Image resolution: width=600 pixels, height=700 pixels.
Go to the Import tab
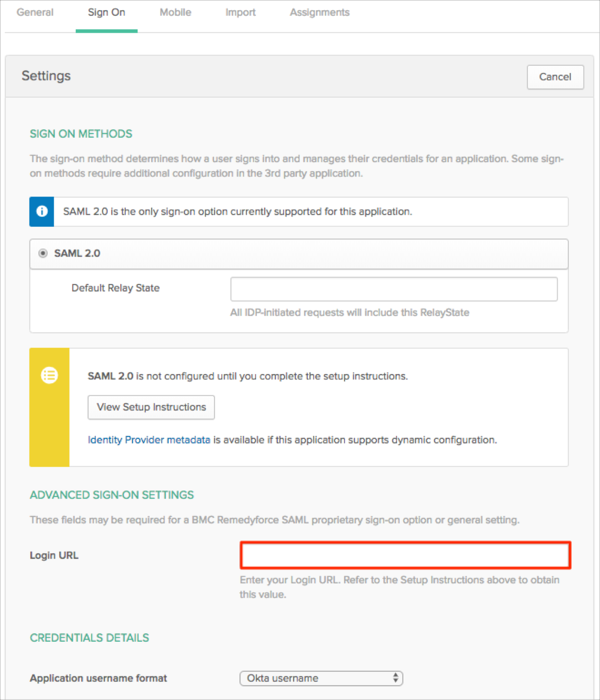[240, 13]
